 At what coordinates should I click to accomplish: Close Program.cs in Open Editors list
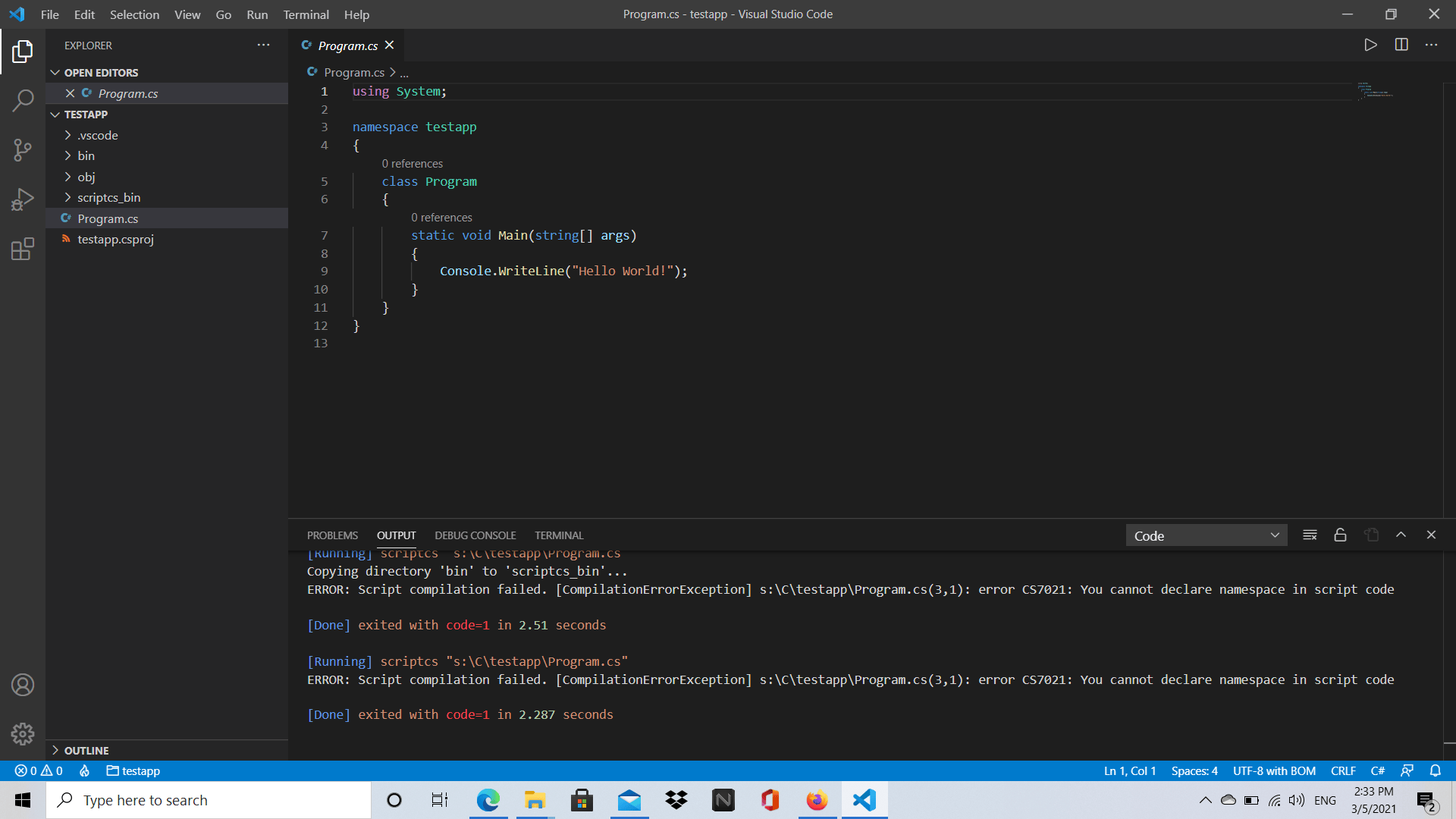[x=70, y=93]
